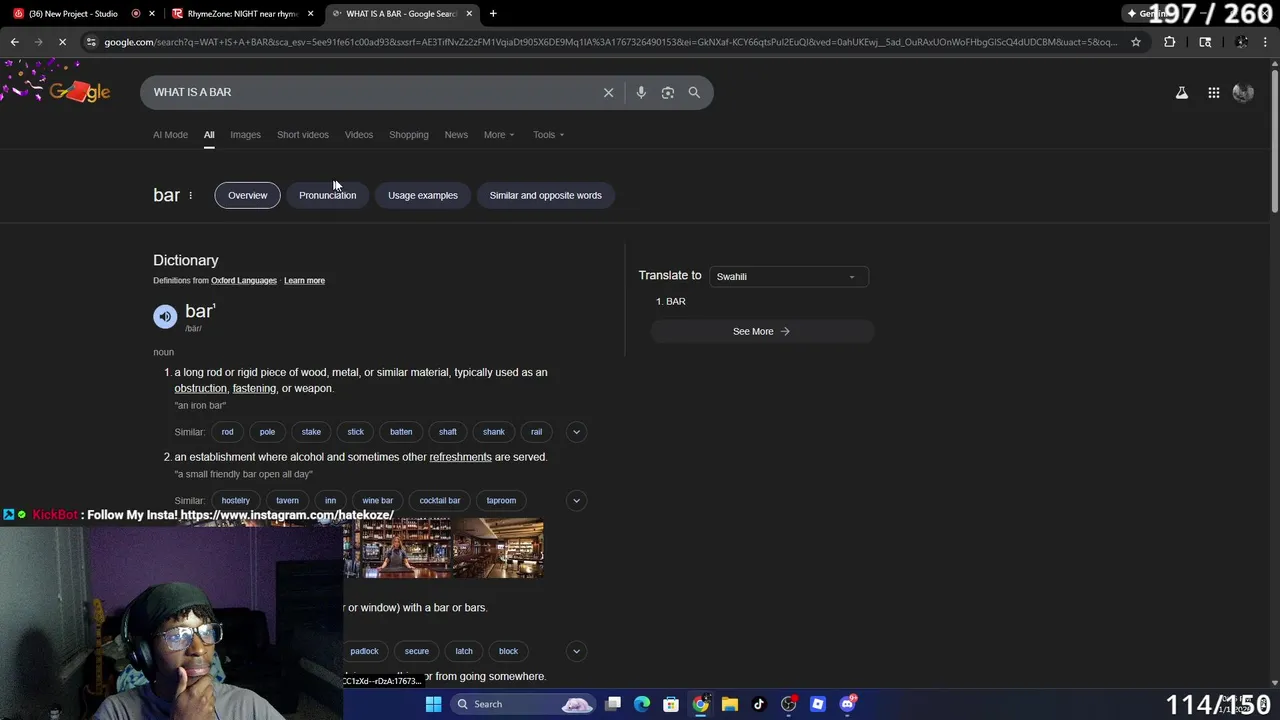Open File Explorer from the taskbar
The height and width of the screenshot is (720, 1280).
730,704
